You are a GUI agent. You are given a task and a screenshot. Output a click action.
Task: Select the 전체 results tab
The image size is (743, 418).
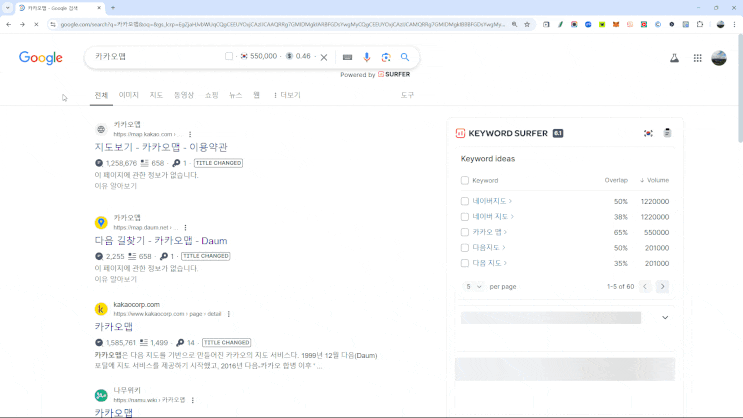[101, 95]
